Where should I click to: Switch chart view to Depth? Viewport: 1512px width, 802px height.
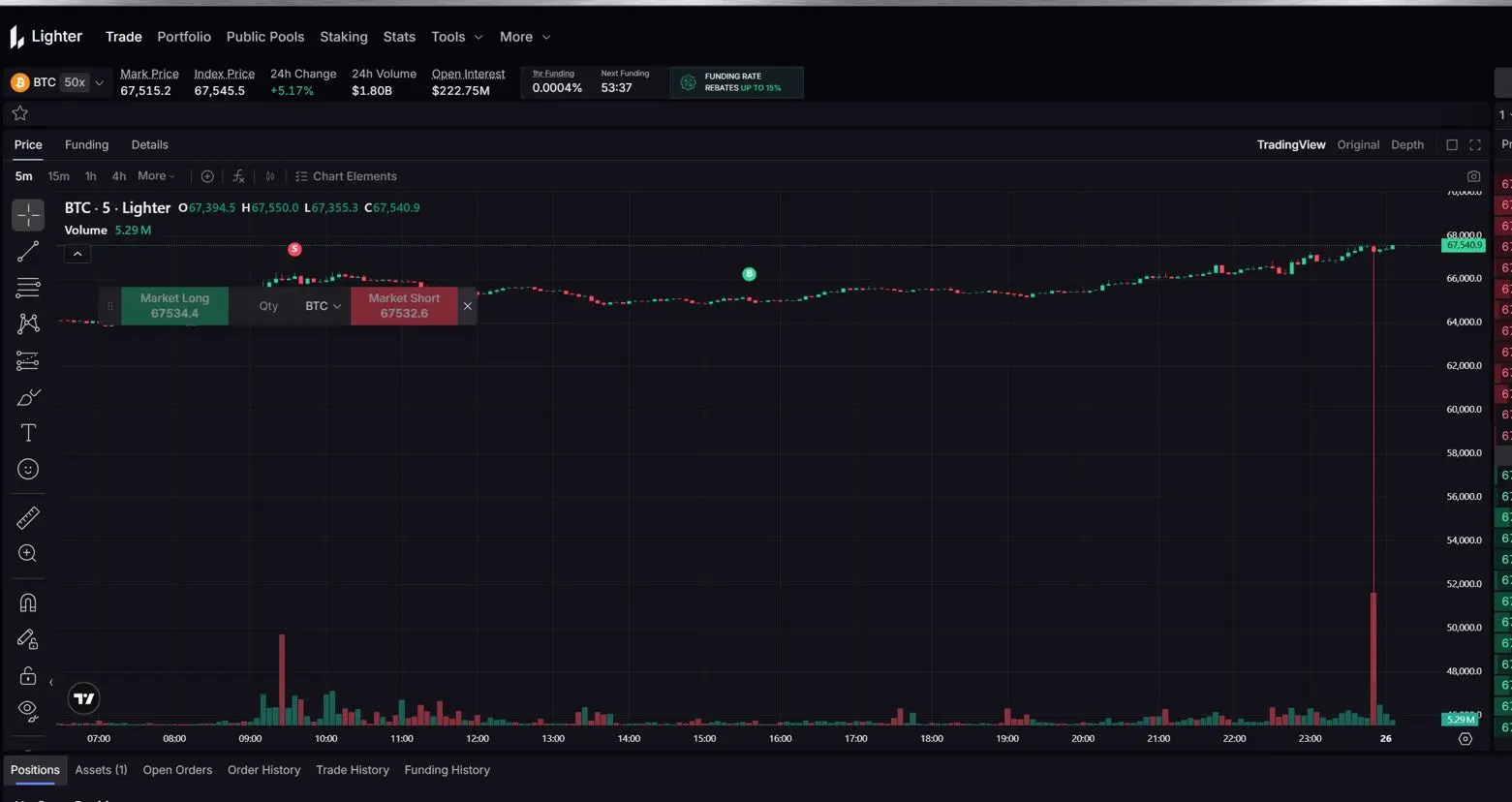point(1407,145)
